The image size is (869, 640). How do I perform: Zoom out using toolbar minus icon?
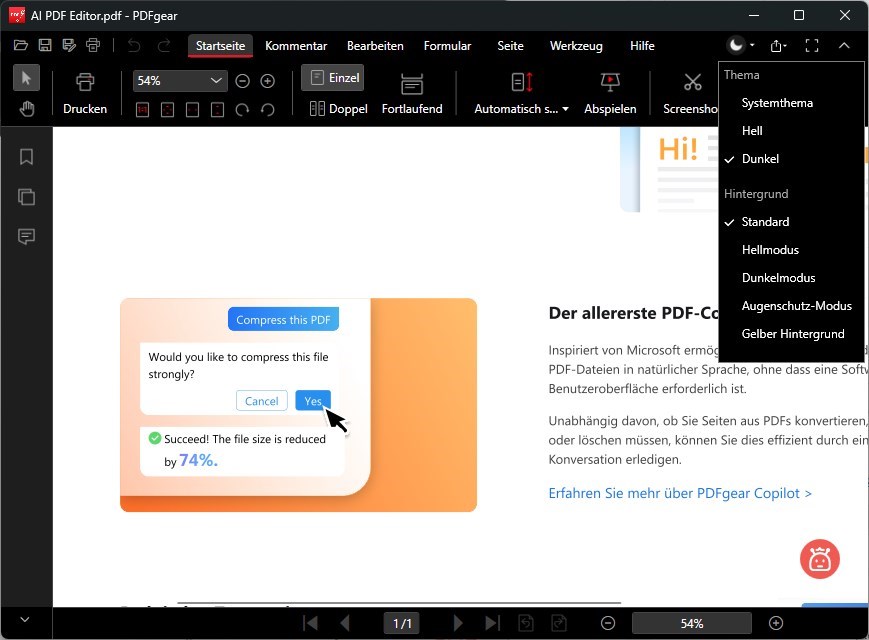tap(242, 81)
